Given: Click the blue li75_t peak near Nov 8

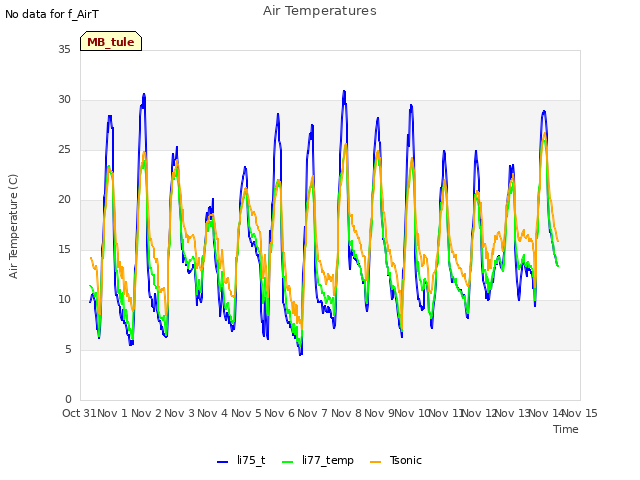Looking at the screenshot, I should [x=344, y=91].
